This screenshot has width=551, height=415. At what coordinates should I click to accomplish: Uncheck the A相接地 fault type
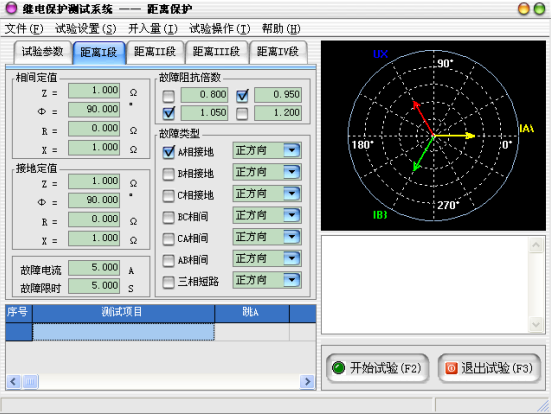[x=169, y=152]
